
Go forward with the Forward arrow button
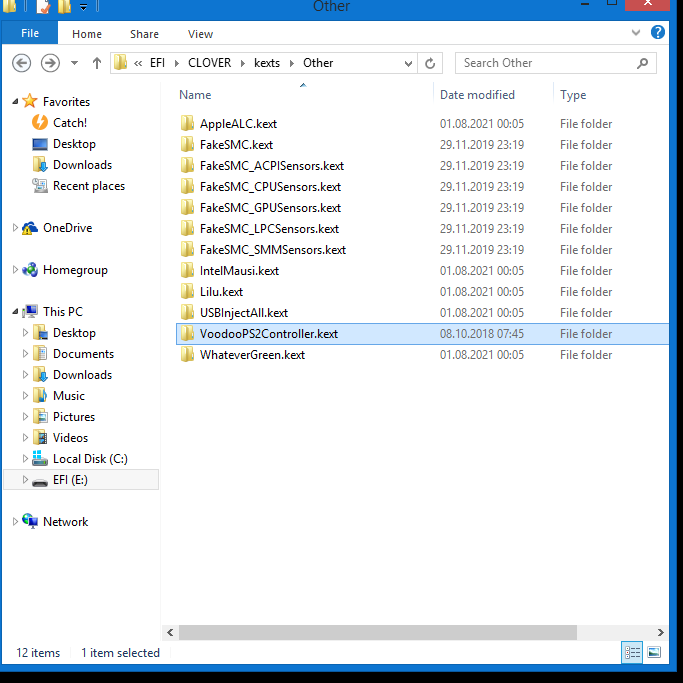tap(51, 63)
